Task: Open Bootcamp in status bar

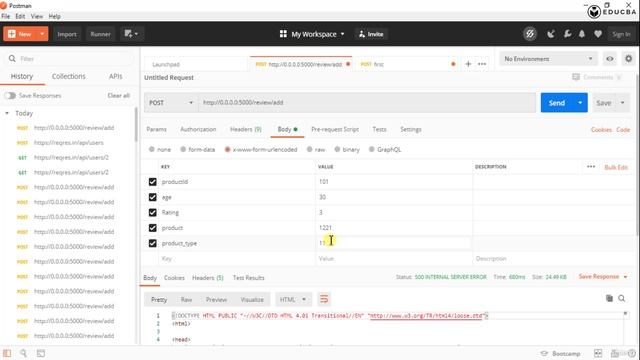Action: 560,353
